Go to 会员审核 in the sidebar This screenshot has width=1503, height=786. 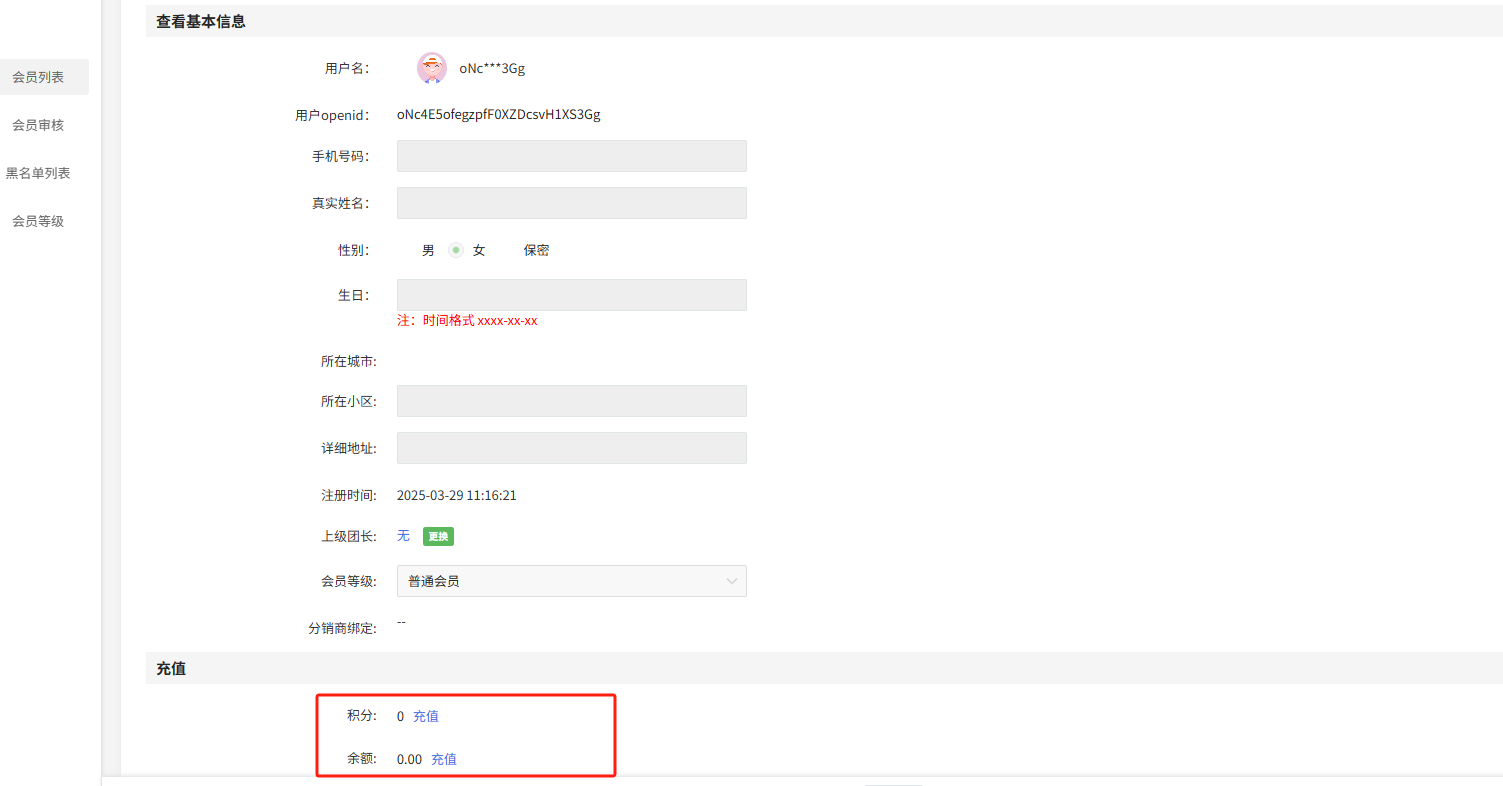[38, 125]
